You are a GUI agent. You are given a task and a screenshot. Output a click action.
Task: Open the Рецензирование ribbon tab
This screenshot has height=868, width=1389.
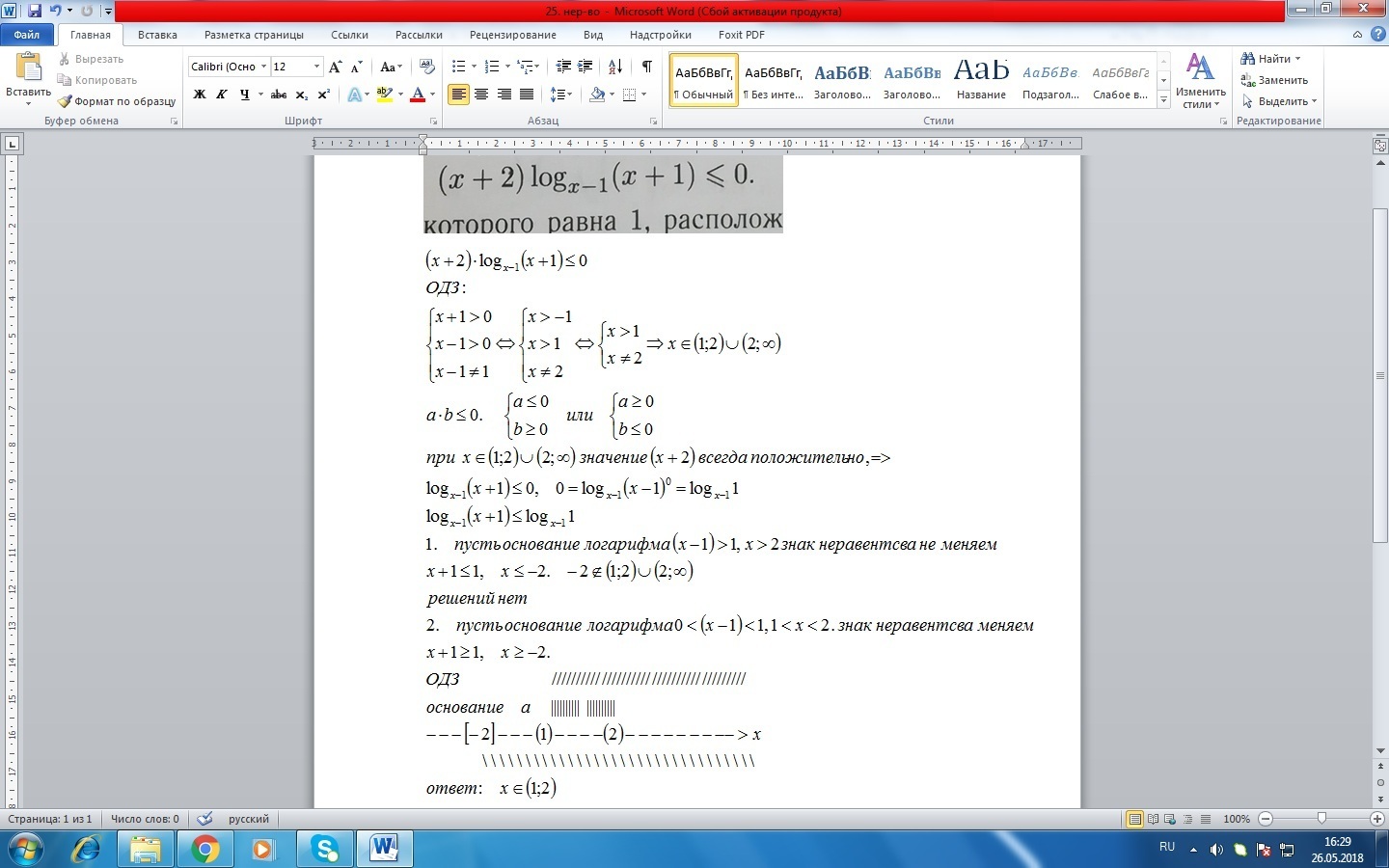pos(512,35)
